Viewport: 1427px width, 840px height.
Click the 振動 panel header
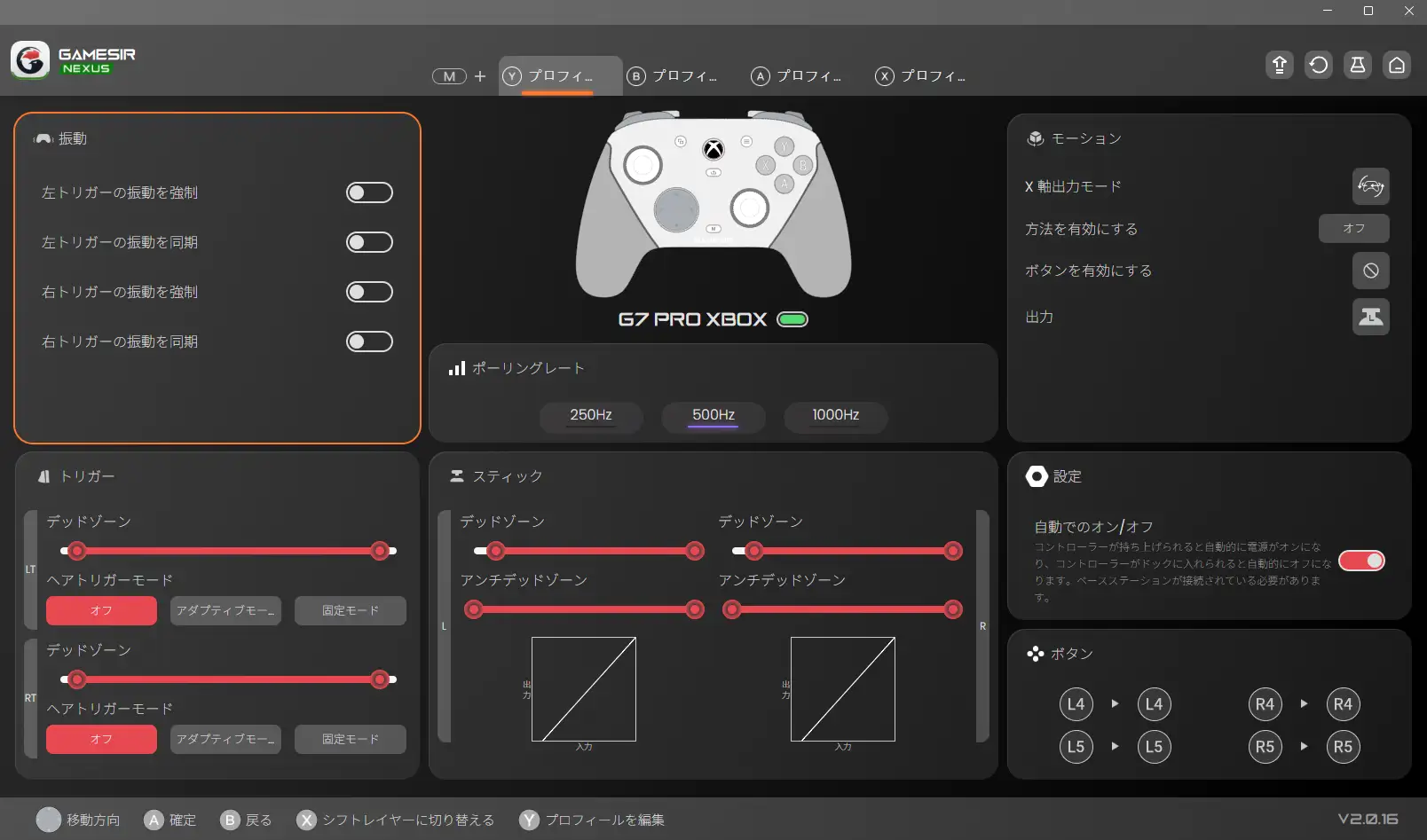(x=60, y=138)
